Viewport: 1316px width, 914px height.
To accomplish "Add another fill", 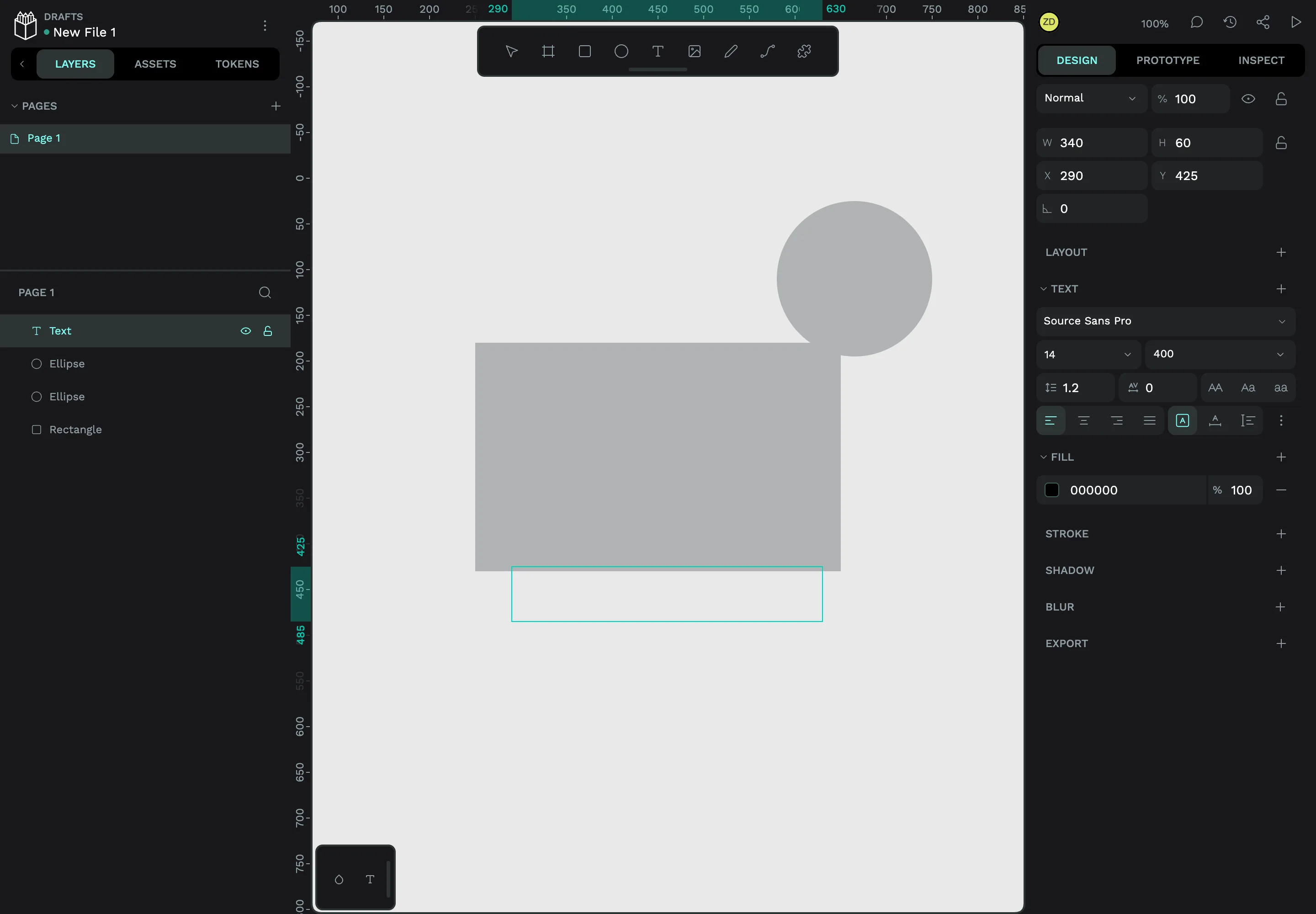I will point(1281,457).
